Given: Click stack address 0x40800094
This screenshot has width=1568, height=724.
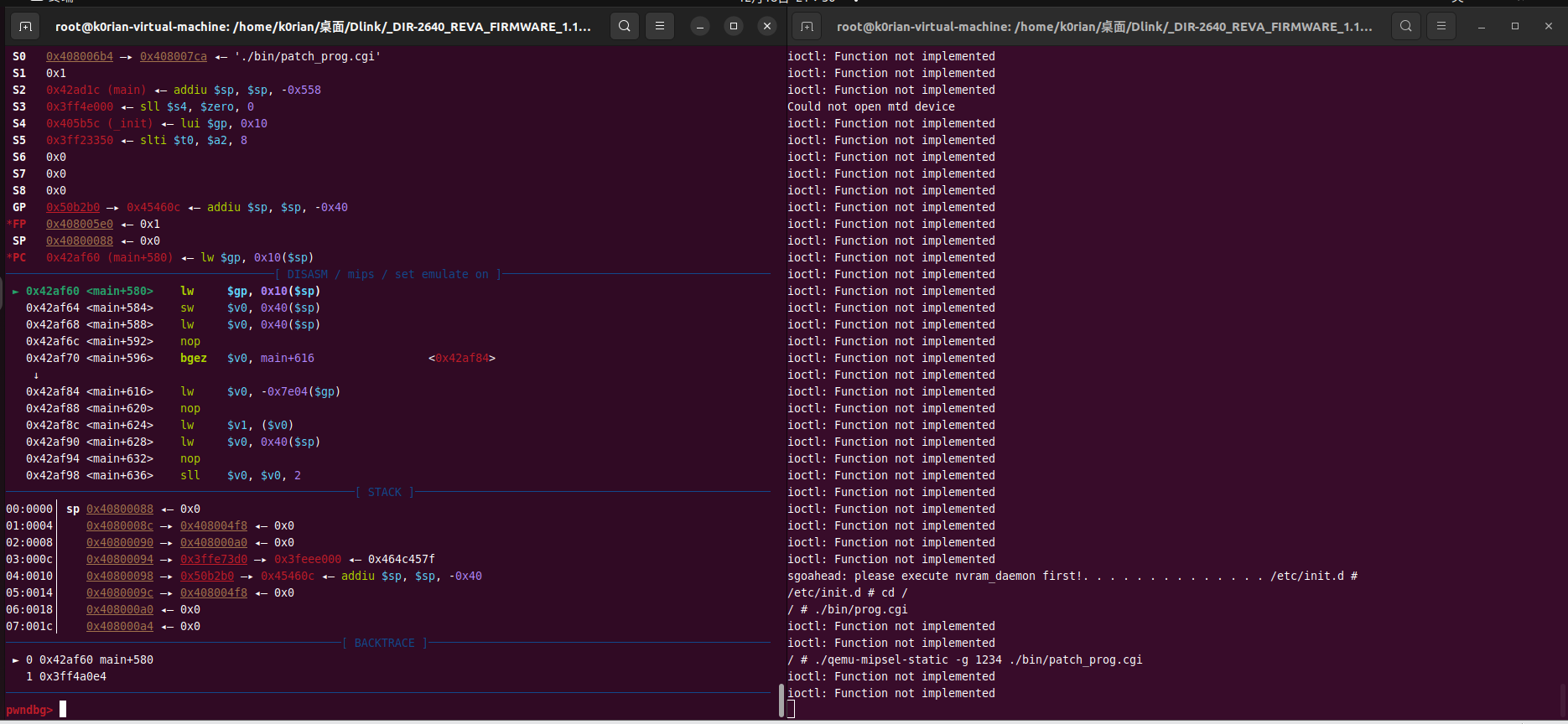Looking at the screenshot, I should pyautogui.click(x=120, y=559).
